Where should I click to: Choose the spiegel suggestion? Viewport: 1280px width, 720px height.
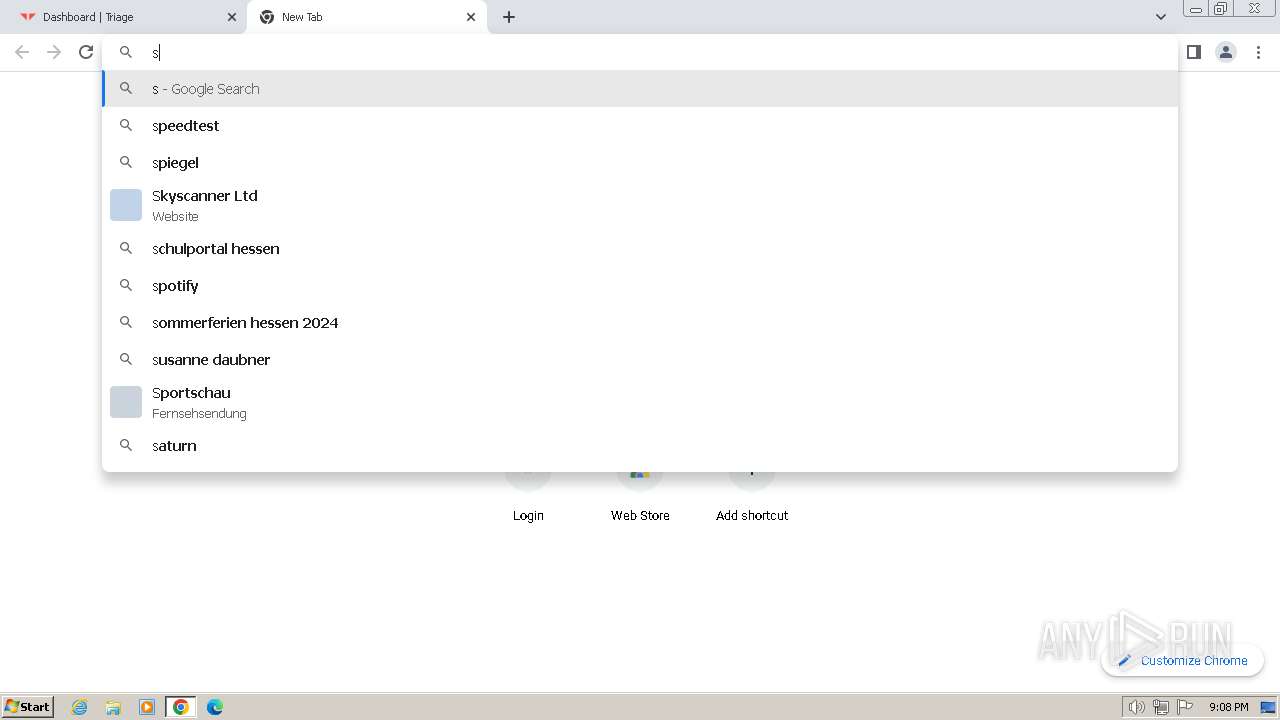tap(640, 162)
